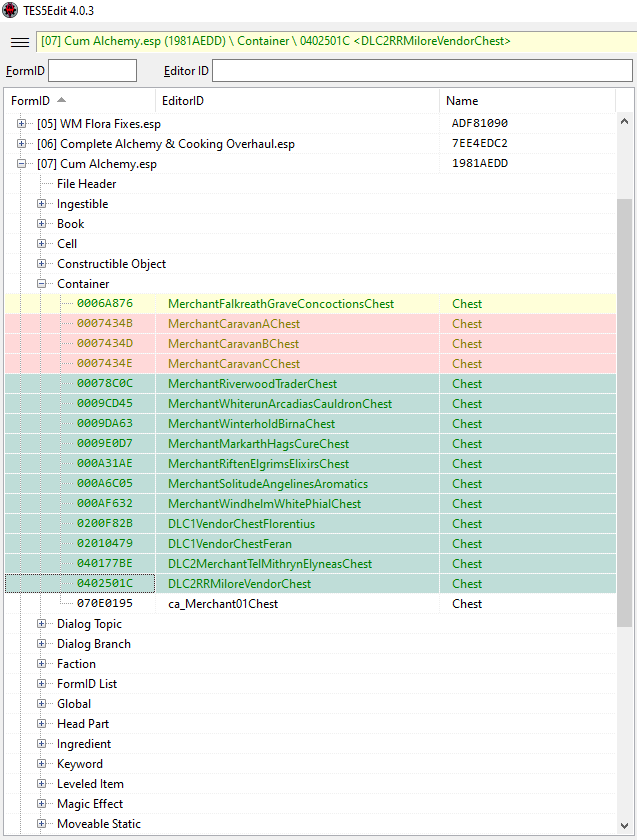Sort by the FormID column header
Viewport: 637px width, 840px height.
coord(80,101)
